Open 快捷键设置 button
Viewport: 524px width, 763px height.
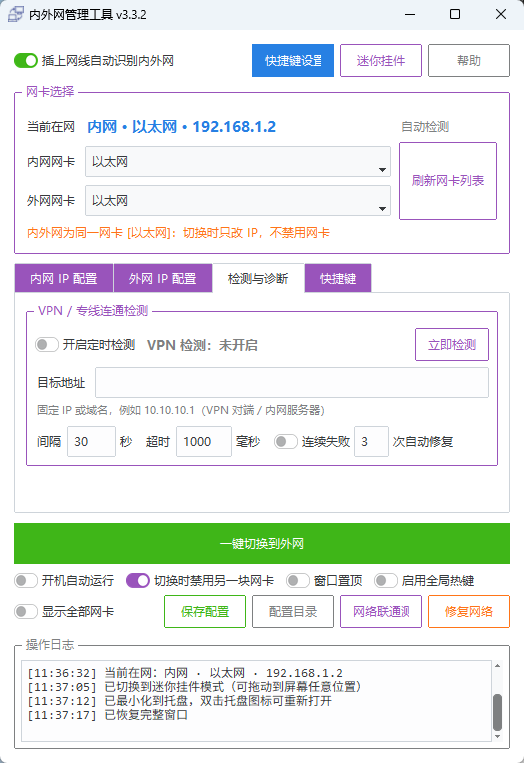click(293, 61)
